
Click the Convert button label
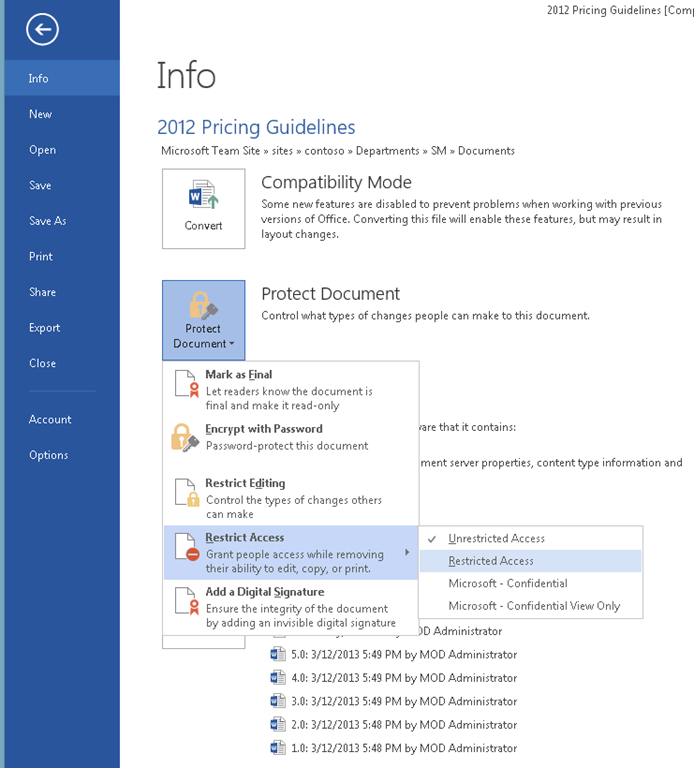click(x=203, y=225)
